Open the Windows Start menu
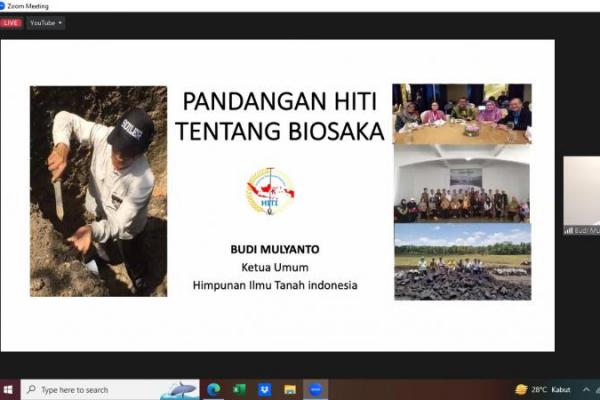Screen dimensions: 600x400 click(8, 390)
